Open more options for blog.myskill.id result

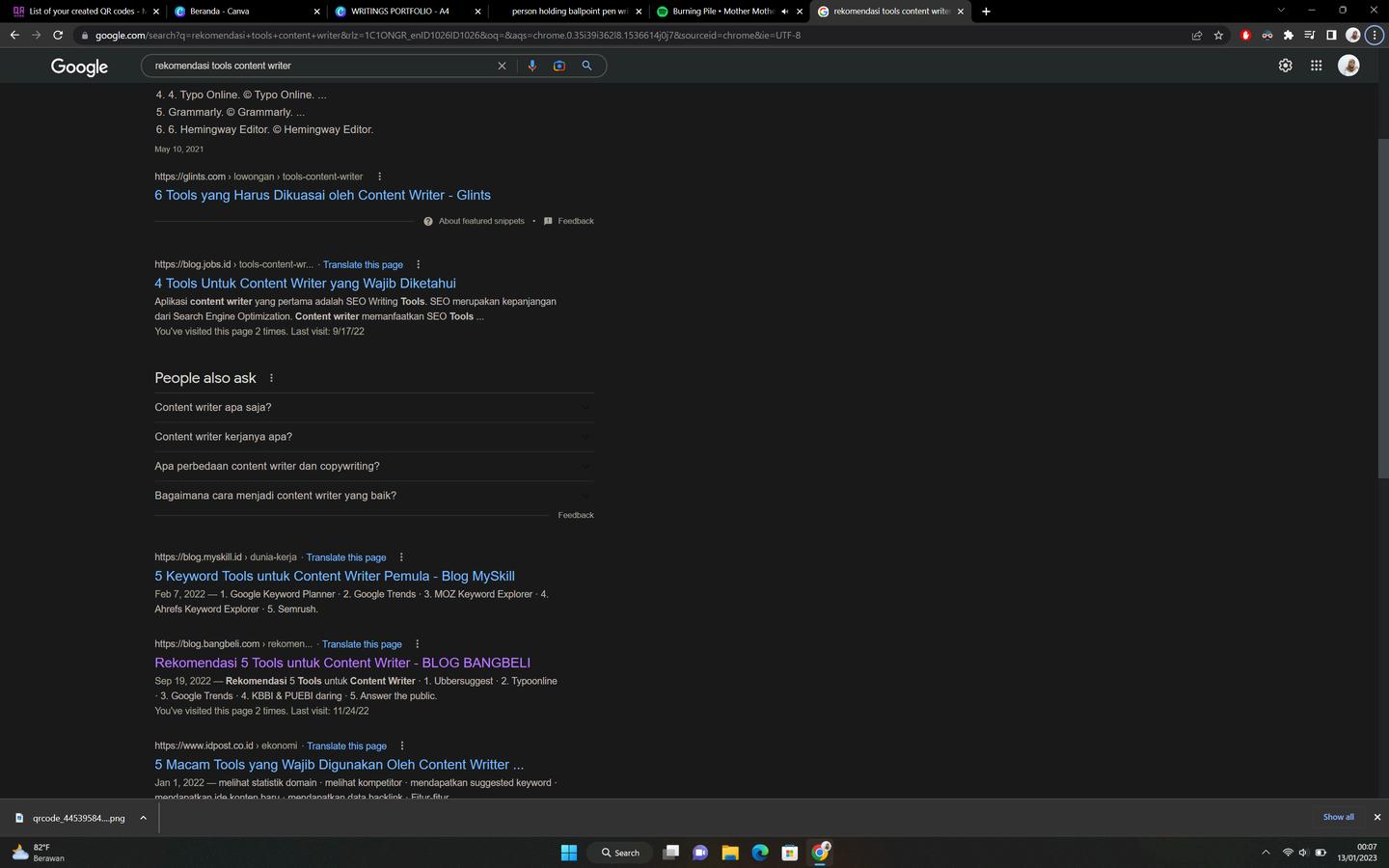(401, 557)
